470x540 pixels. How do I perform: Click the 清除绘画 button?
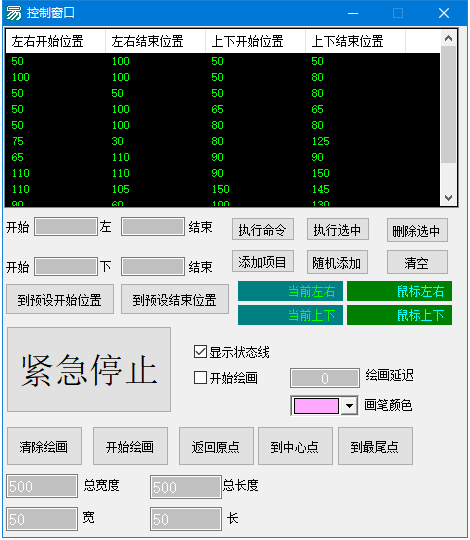point(44,446)
